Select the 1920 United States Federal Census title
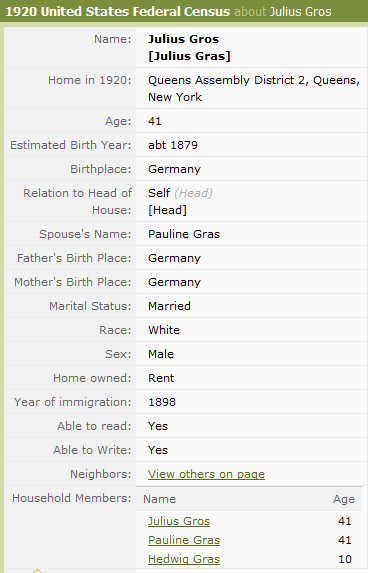This screenshot has width=368, height=573. pyautogui.click(x=118, y=11)
